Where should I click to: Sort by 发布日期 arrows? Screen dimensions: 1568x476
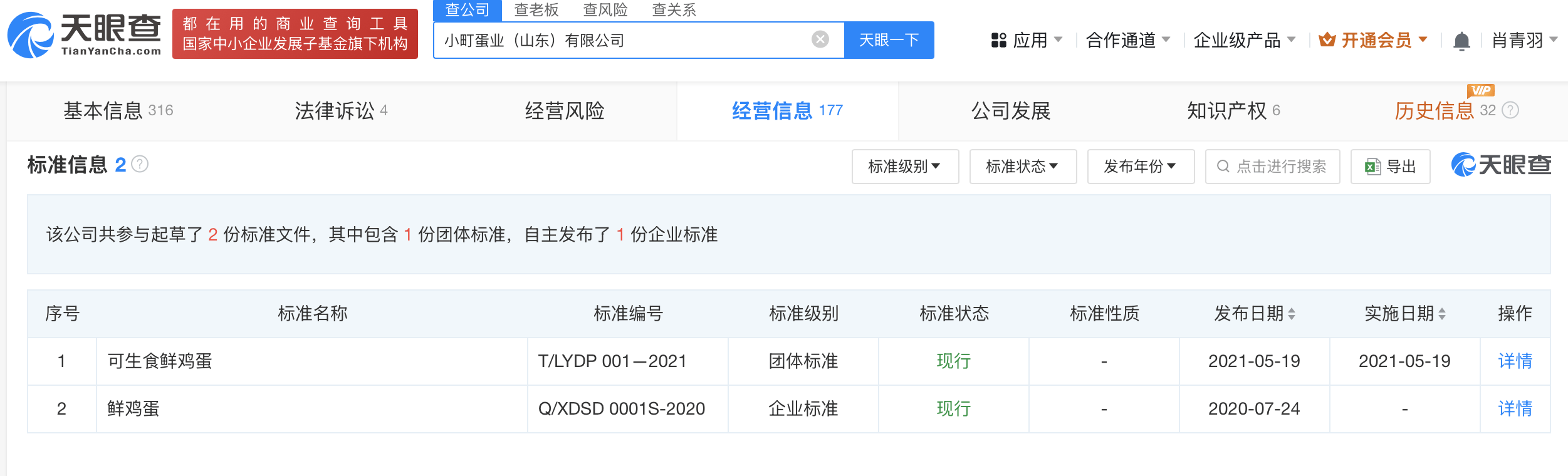click(1292, 314)
